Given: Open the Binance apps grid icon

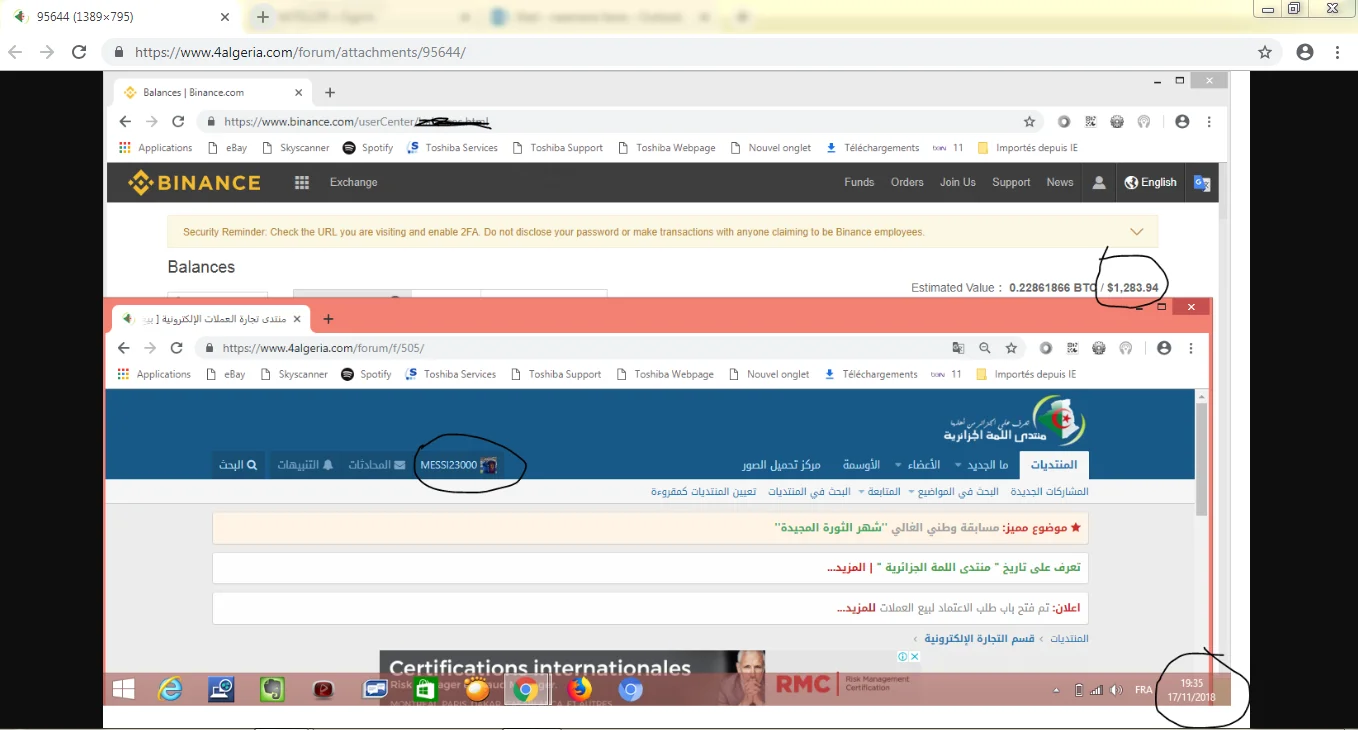Looking at the screenshot, I should [x=302, y=182].
